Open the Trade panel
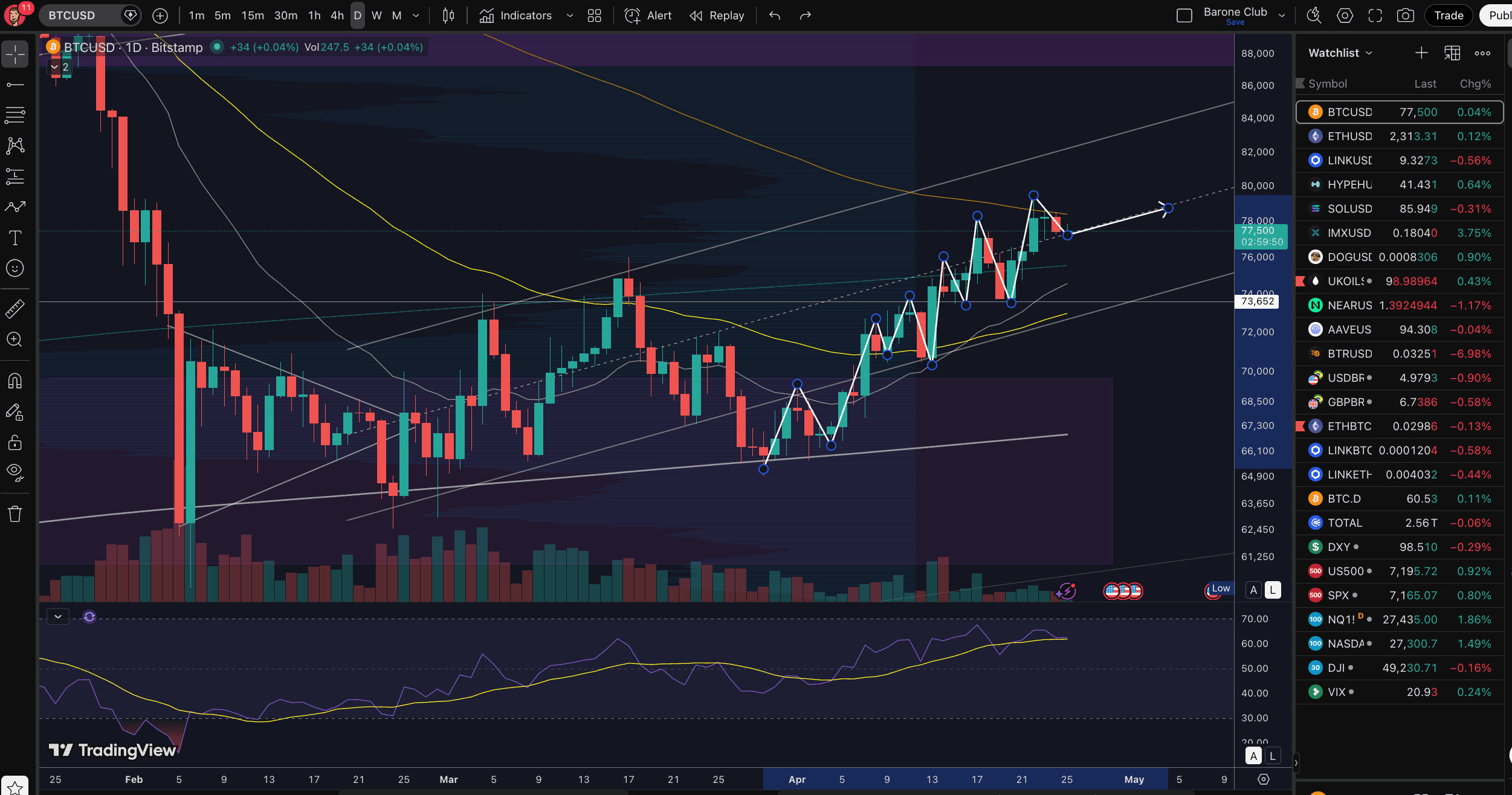 tap(1449, 16)
